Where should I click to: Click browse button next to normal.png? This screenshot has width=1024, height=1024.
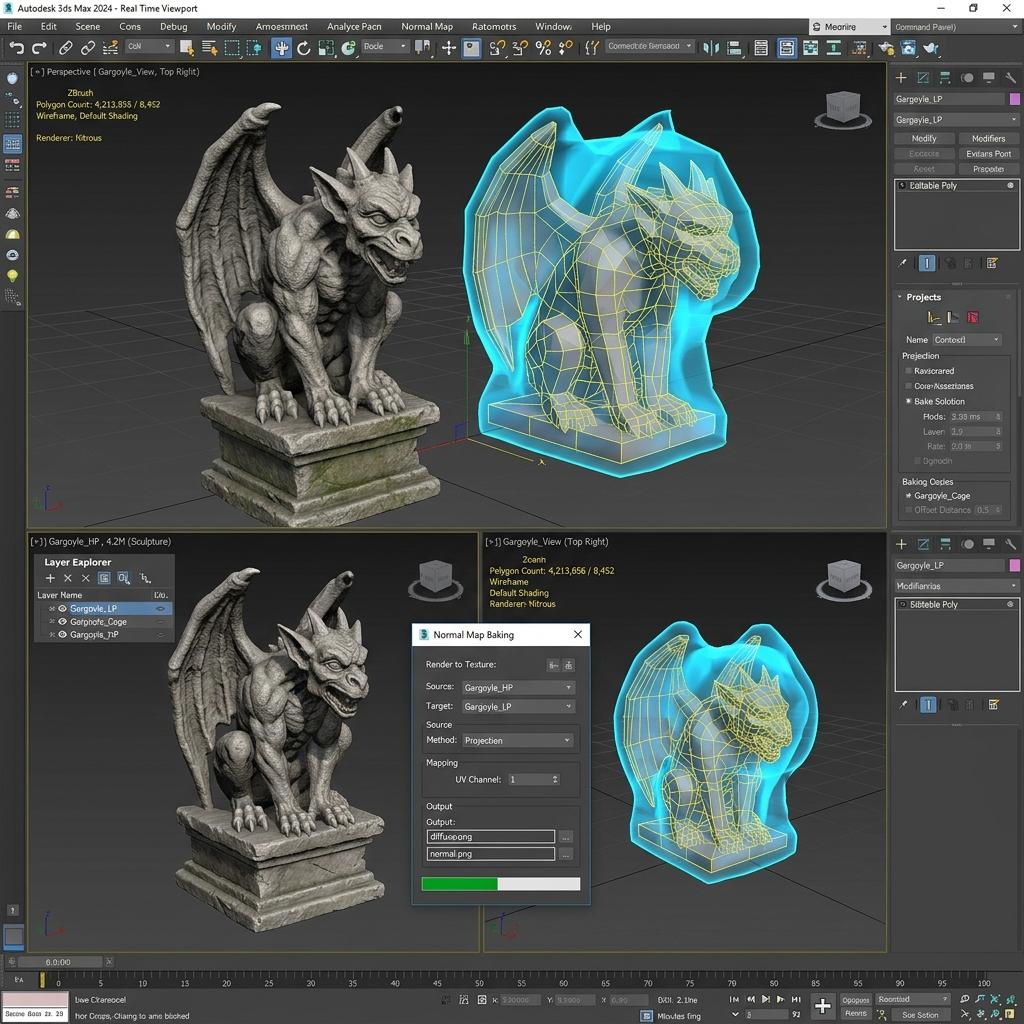[566, 854]
